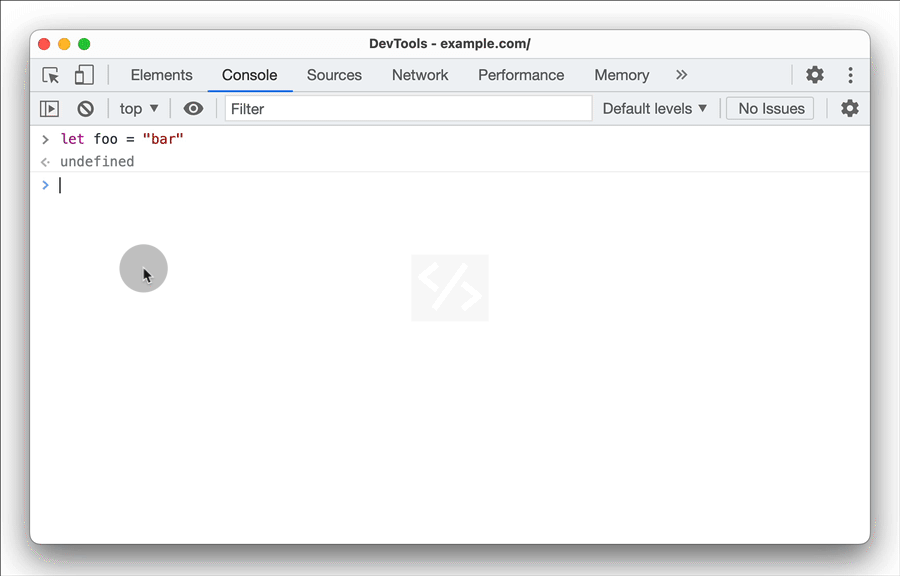This screenshot has height=576, width=900.
Task: Focus the console prompt input line
Action: tap(450, 185)
